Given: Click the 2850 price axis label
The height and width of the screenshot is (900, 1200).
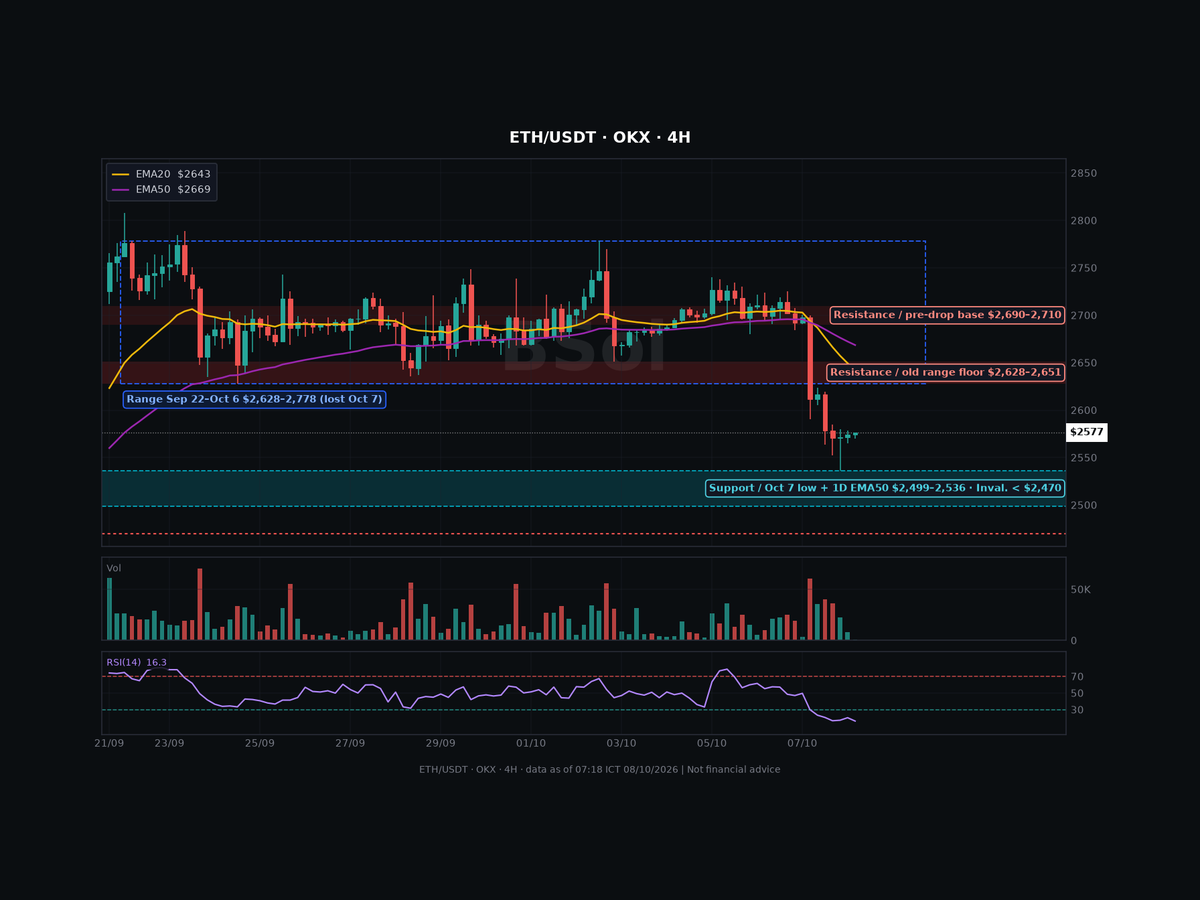Looking at the screenshot, I should [x=1084, y=174].
